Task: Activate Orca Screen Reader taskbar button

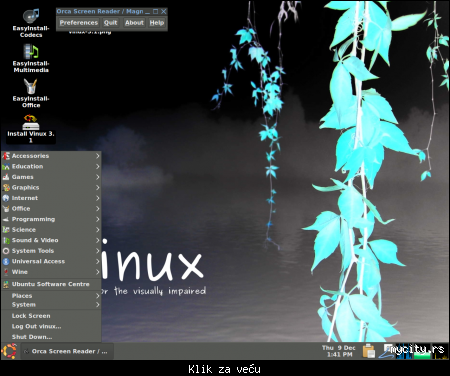Action: pyautogui.click(x=67, y=351)
